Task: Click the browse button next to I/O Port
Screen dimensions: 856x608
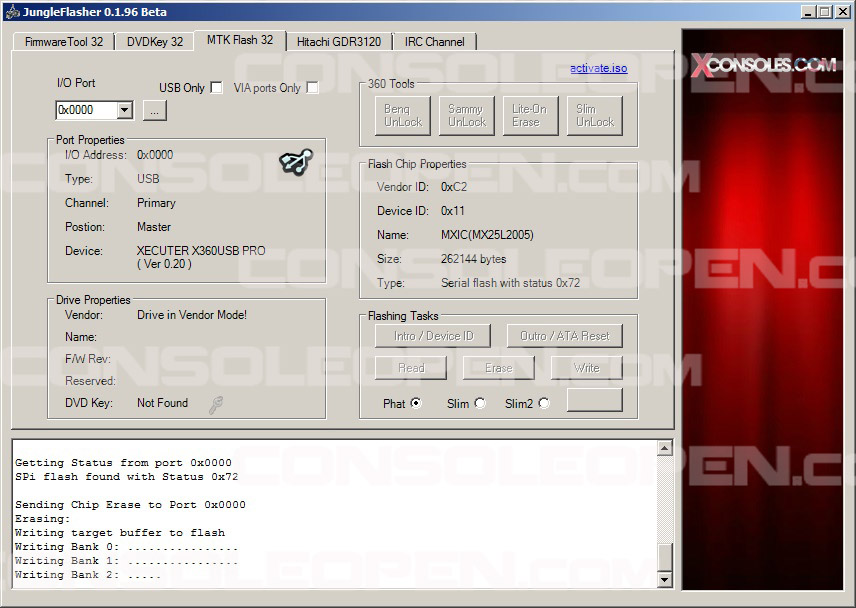Action: tap(154, 110)
